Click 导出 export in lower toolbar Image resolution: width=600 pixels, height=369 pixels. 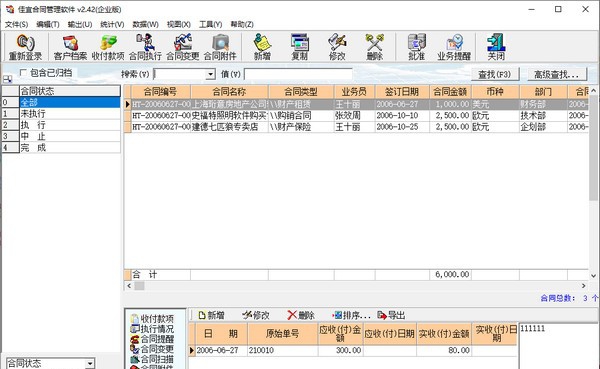click(391, 315)
